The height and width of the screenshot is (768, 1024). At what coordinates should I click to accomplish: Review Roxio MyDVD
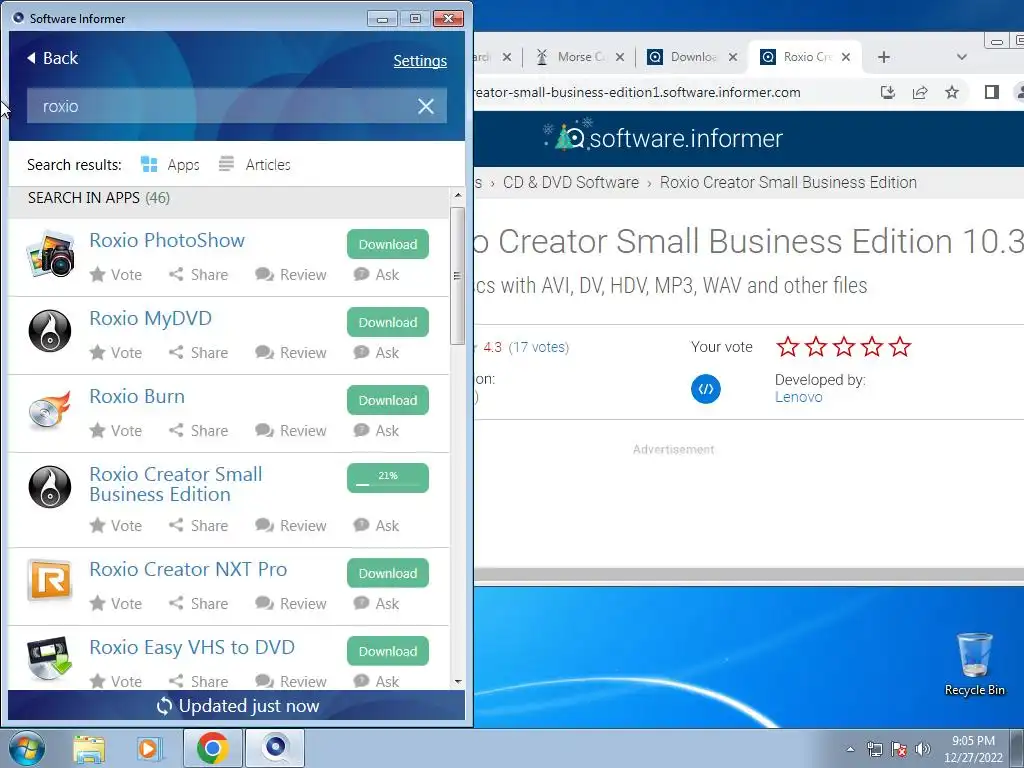(291, 353)
